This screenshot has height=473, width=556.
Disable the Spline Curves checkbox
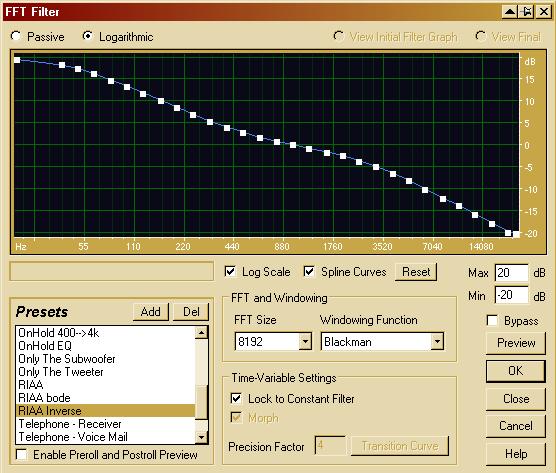point(309,272)
